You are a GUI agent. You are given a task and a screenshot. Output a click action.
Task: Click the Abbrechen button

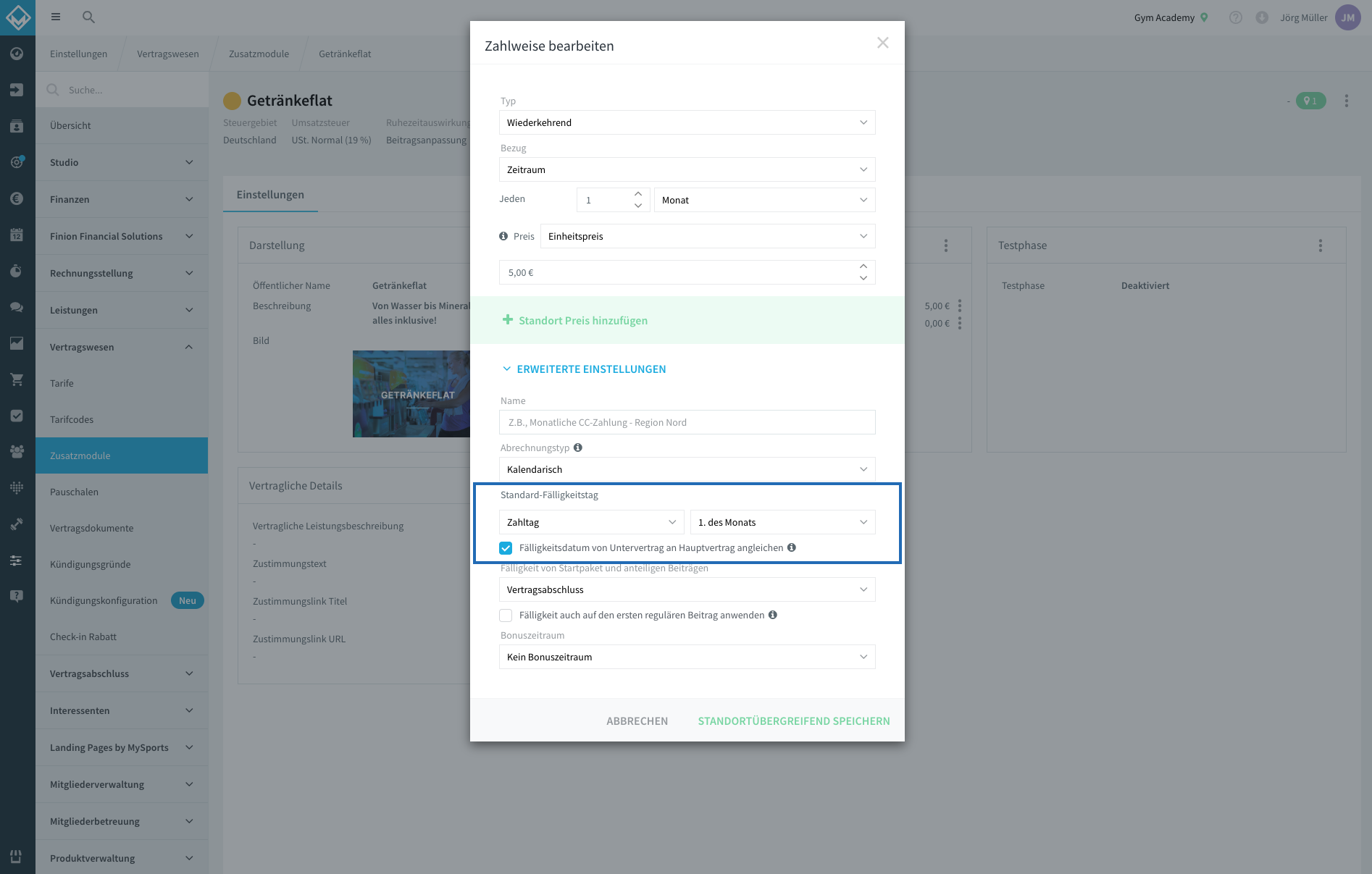pyautogui.click(x=637, y=720)
